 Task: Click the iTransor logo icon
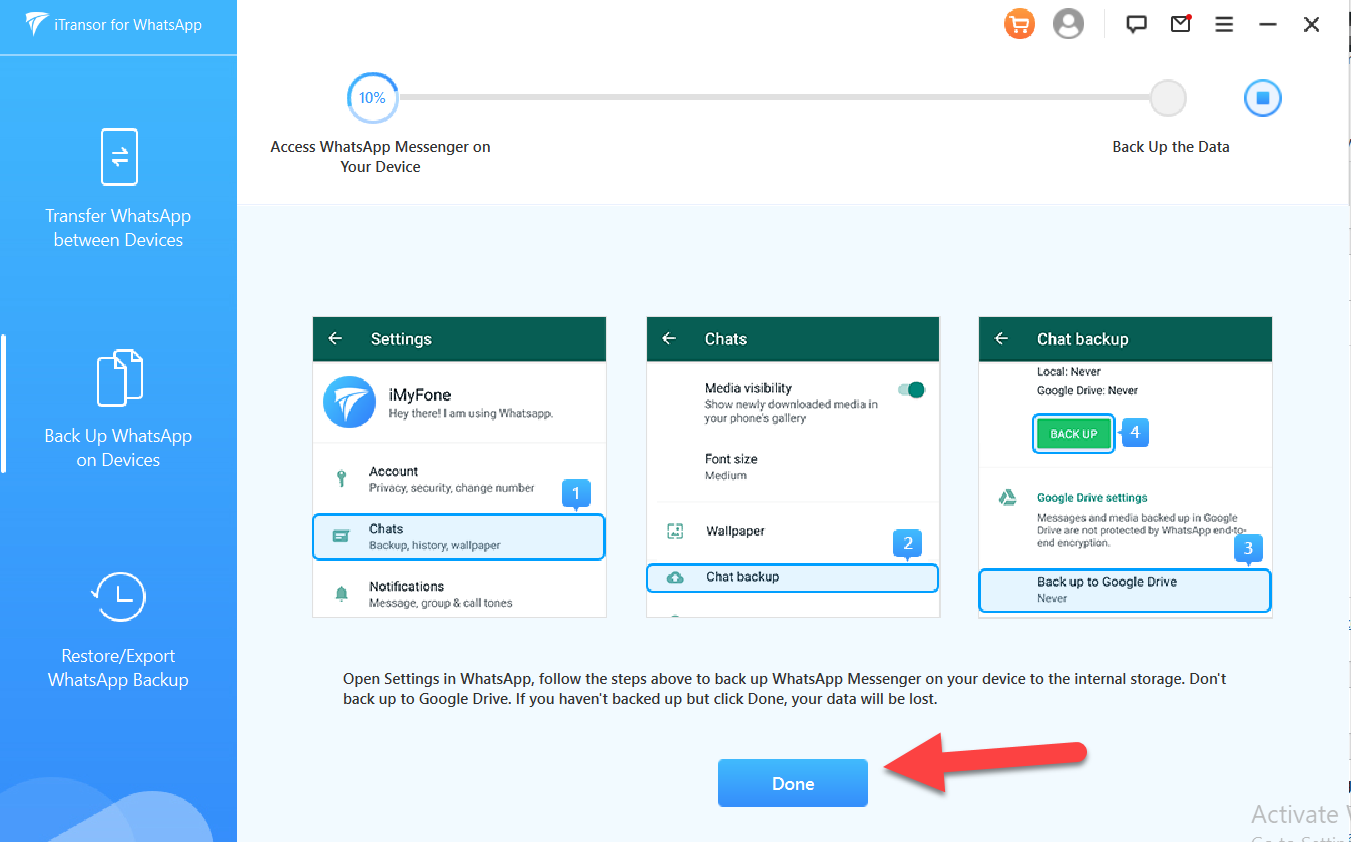(37, 25)
